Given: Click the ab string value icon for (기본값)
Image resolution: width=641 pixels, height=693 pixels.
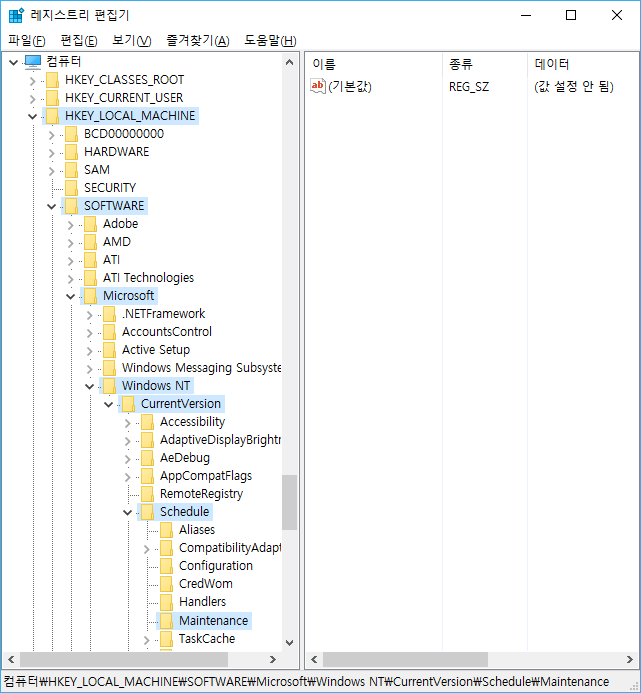Looking at the screenshot, I should 318,86.
